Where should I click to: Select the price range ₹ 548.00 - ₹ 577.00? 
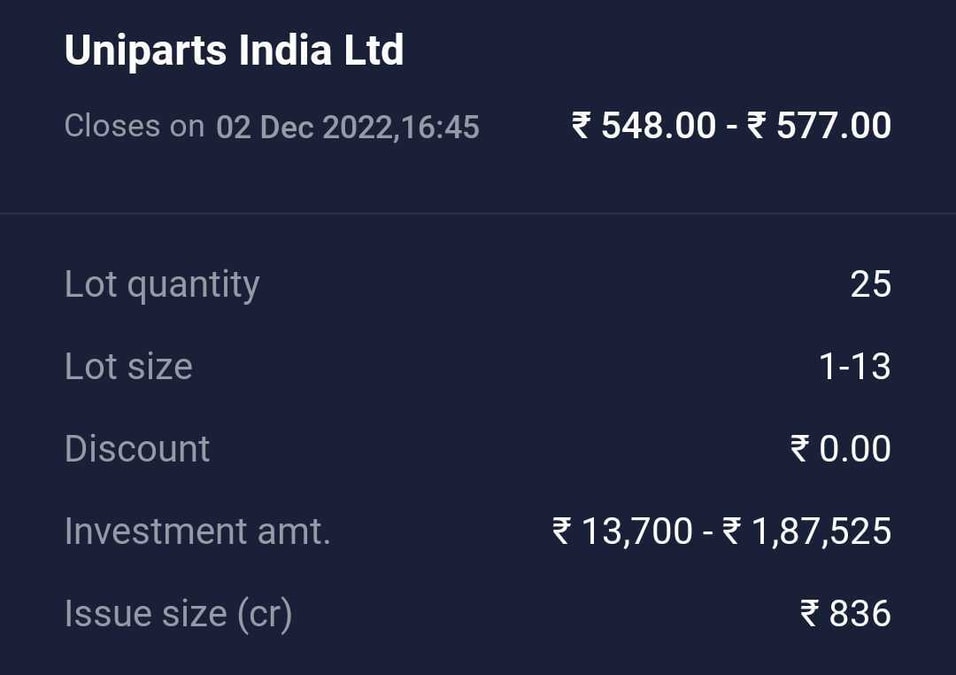pos(730,125)
